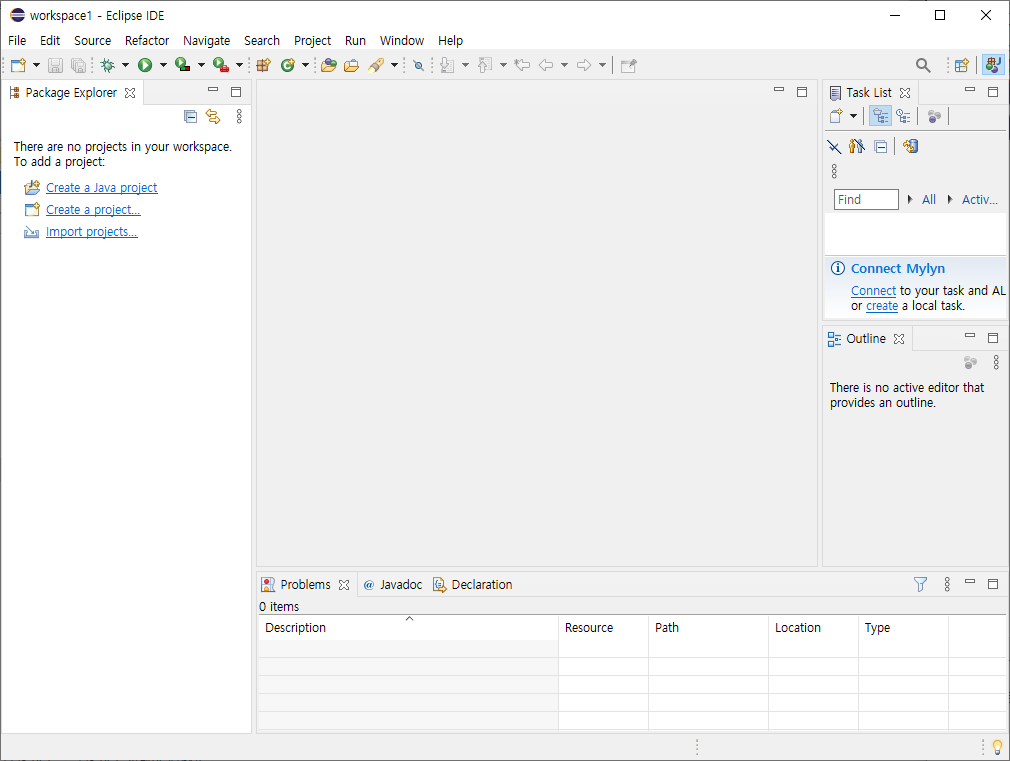This screenshot has width=1010, height=761.
Task: Toggle Focus on Active Task in Outline
Action: (x=971, y=362)
